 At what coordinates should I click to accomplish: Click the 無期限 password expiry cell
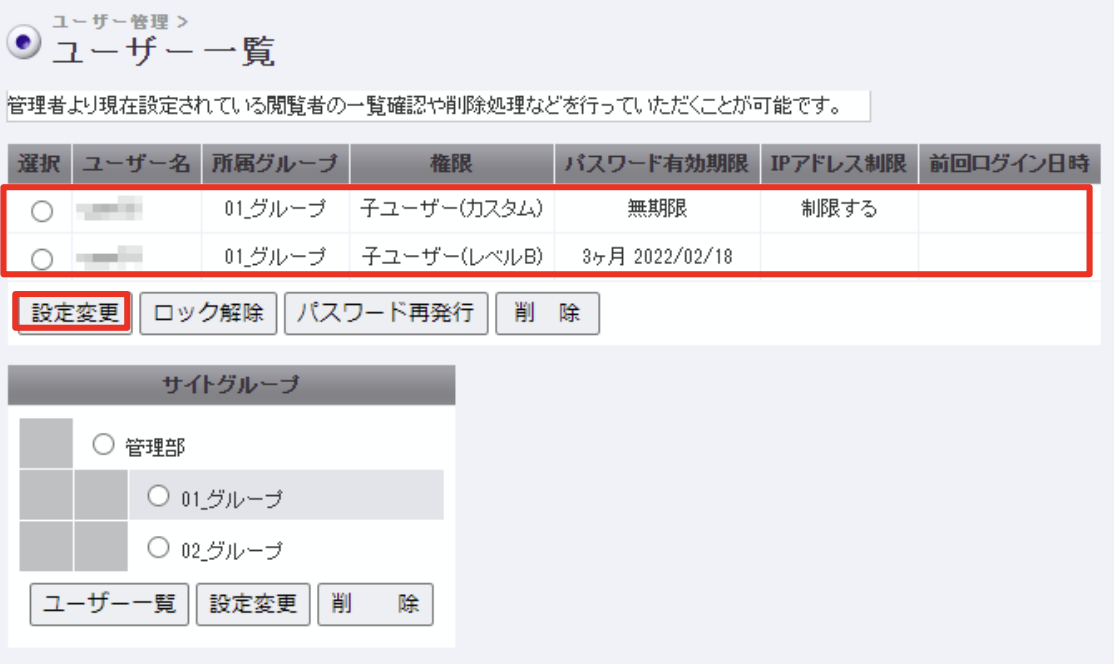pyautogui.click(x=657, y=209)
